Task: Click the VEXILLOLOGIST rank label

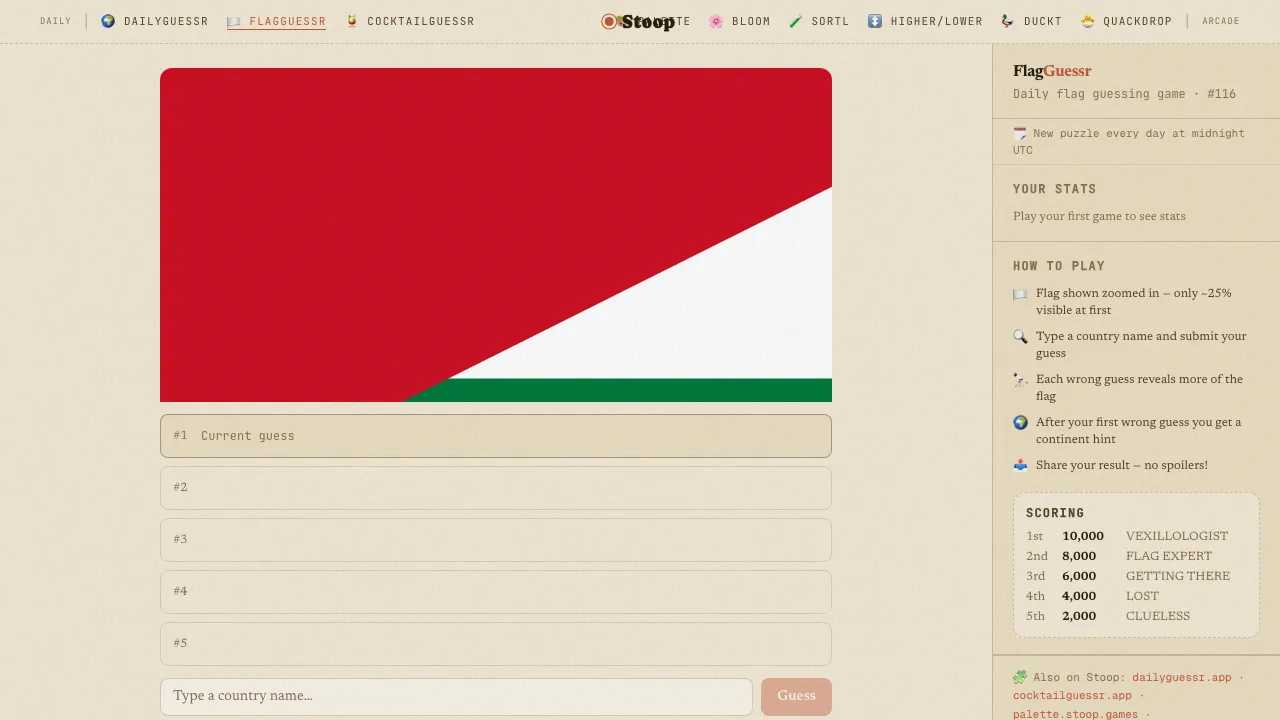Action: (x=1177, y=536)
